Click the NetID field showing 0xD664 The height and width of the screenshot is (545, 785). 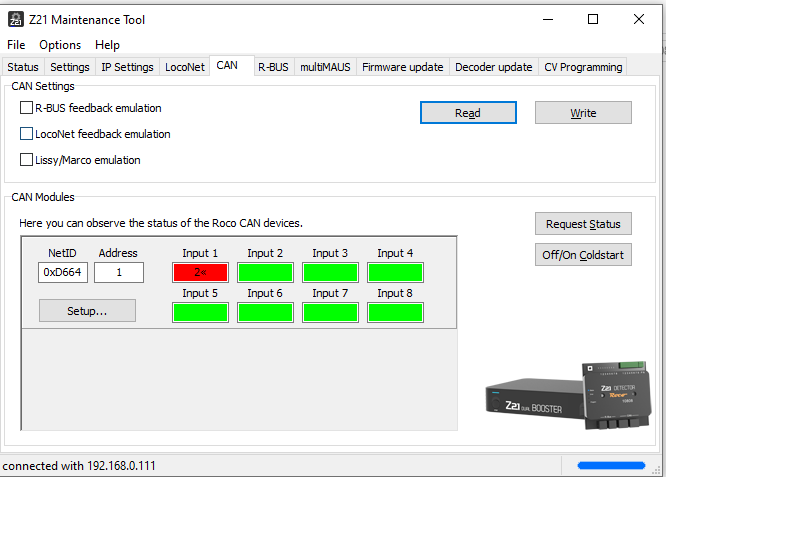click(63, 272)
